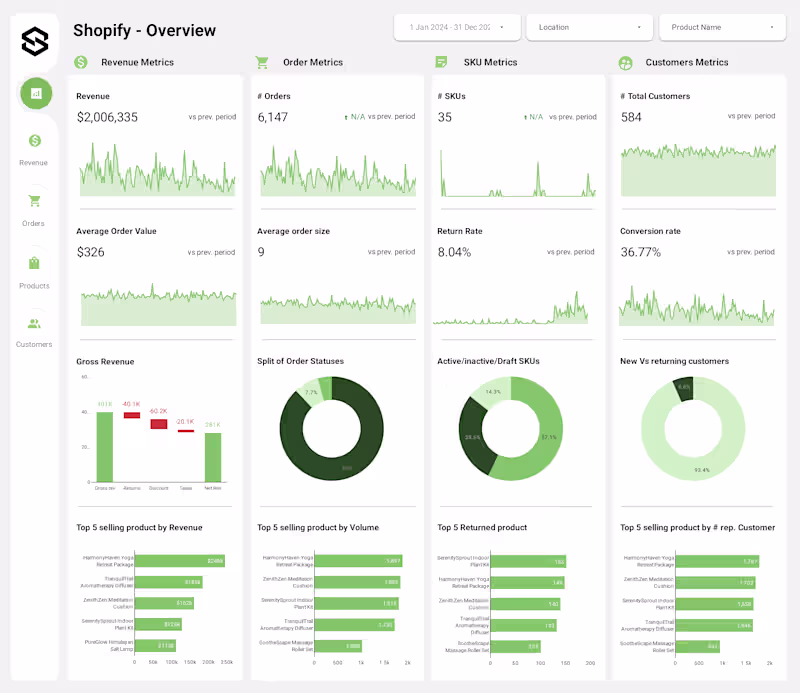
Task: Click HarmonyHaven Yoga bar in rep. Customer chart
Action: (717, 561)
